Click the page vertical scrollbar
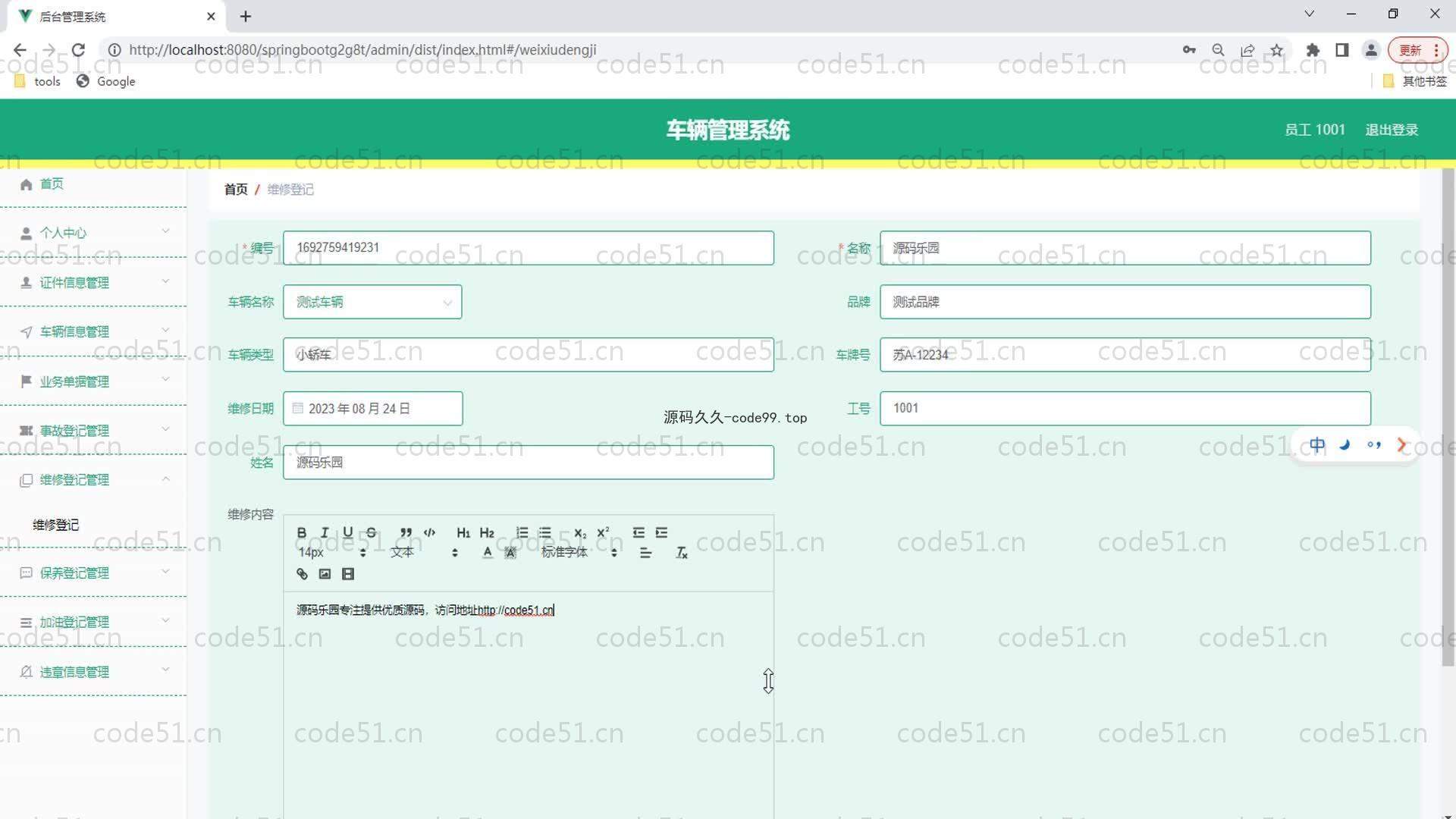This screenshot has width=1456, height=819. [1448, 417]
